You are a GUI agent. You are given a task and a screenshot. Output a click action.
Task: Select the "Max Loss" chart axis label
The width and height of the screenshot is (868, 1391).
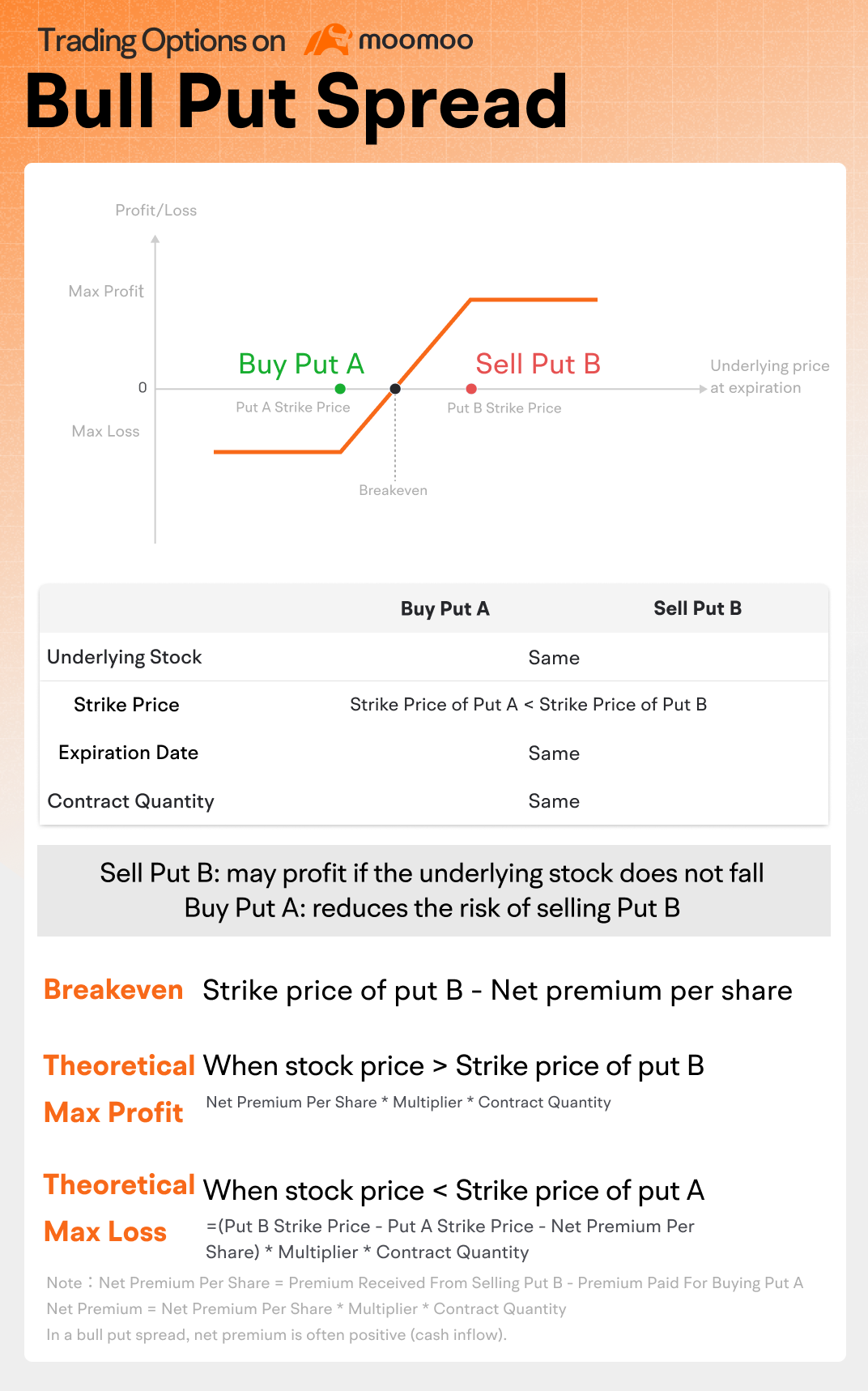pyautogui.click(x=105, y=432)
